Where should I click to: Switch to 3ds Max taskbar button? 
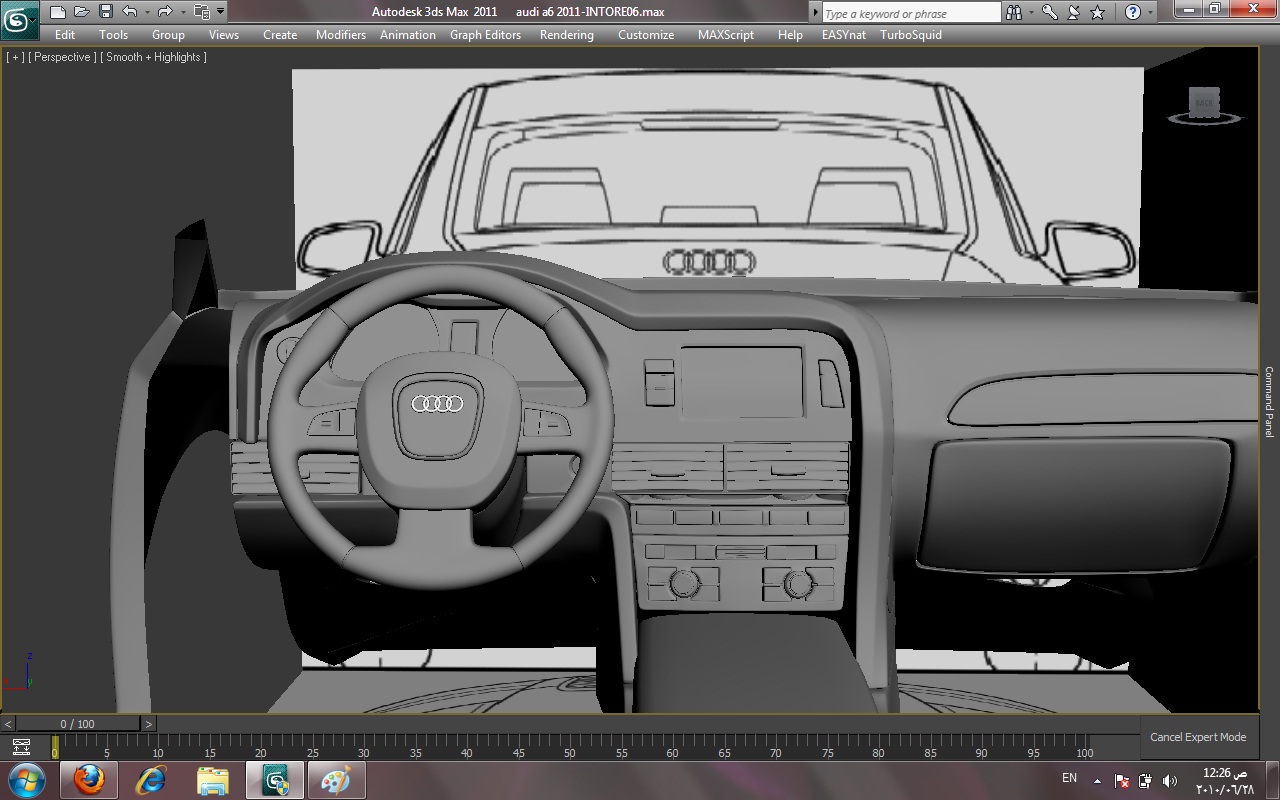275,779
